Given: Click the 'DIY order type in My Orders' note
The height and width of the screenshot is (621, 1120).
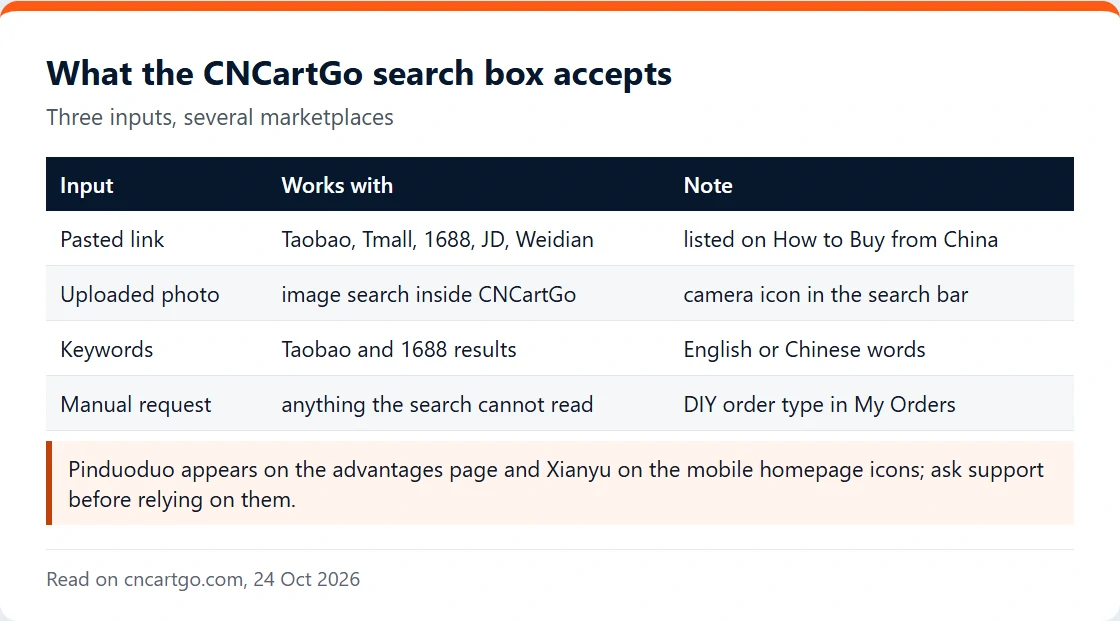Looking at the screenshot, I should click(x=871, y=404).
